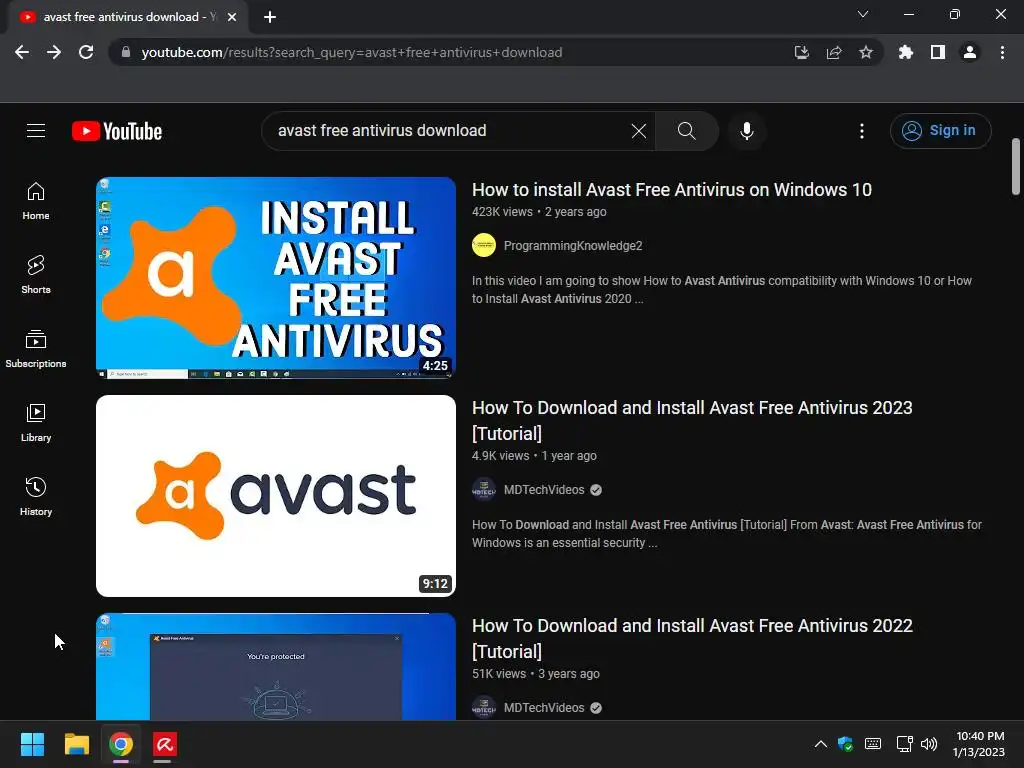Click '4.9K views' metadata text
This screenshot has width=1024, height=768.
[500, 456]
